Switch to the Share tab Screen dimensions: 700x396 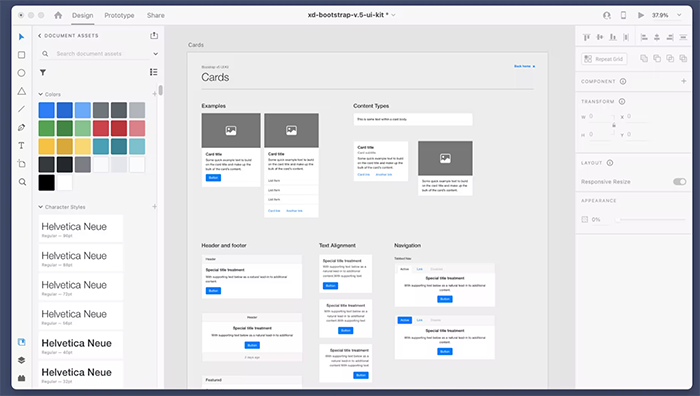tap(156, 15)
